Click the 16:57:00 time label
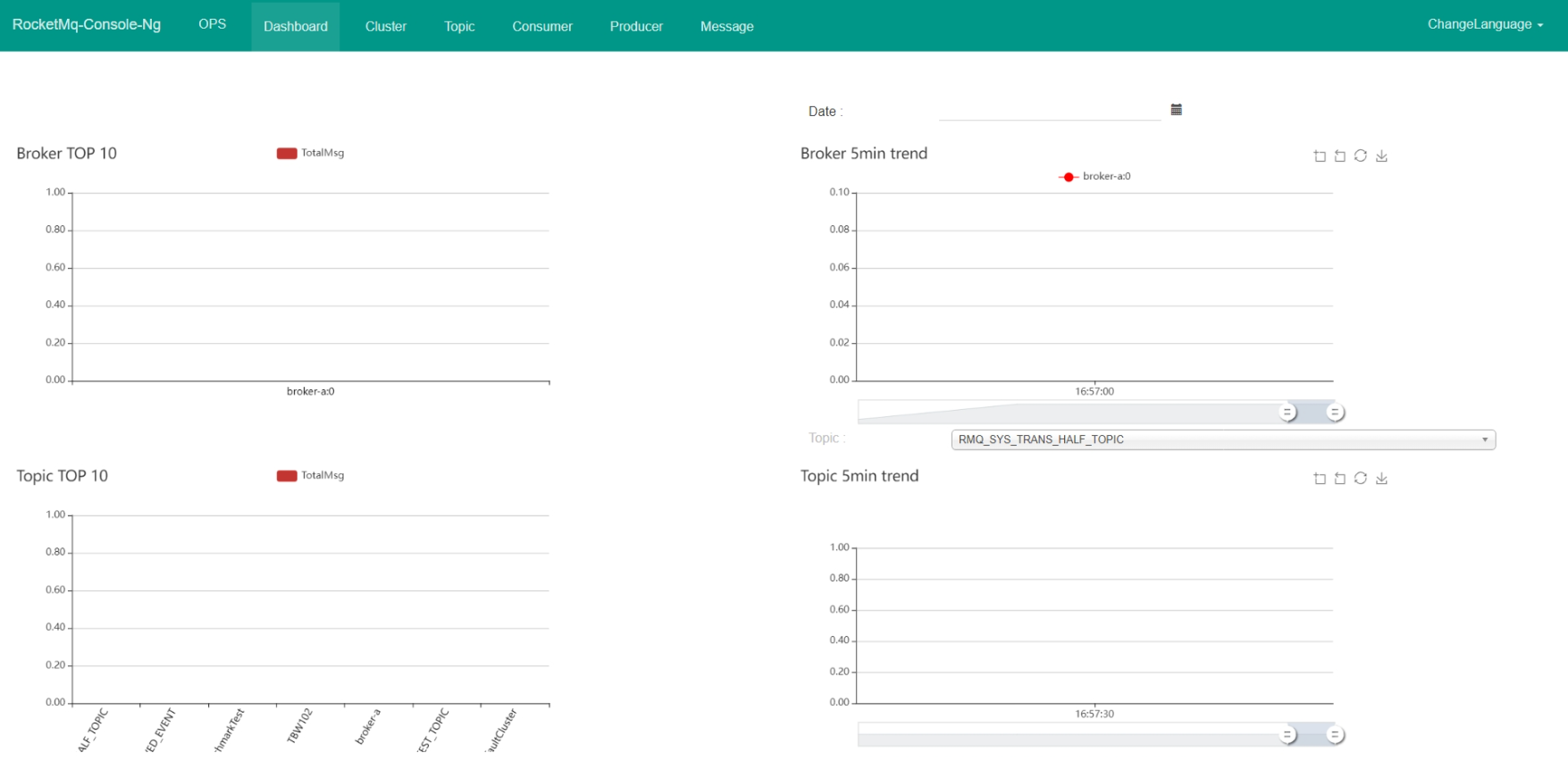Screen dimensions: 1568x769 pyautogui.click(x=1094, y=391)
